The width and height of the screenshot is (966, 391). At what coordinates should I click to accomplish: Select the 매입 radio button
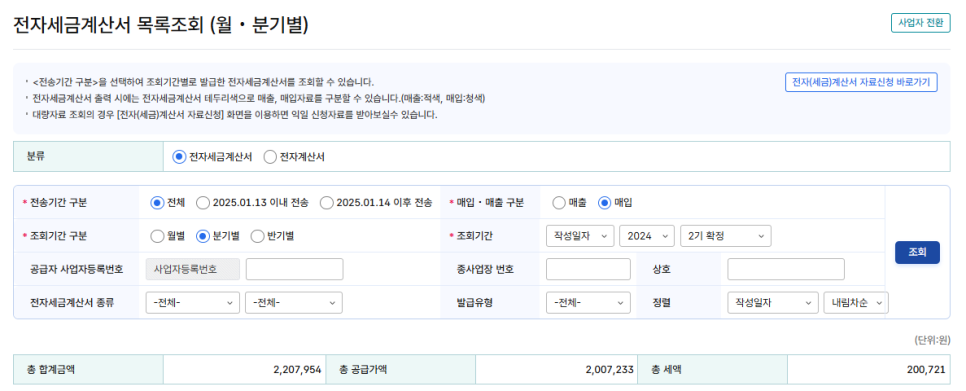(x=604, y=203)
